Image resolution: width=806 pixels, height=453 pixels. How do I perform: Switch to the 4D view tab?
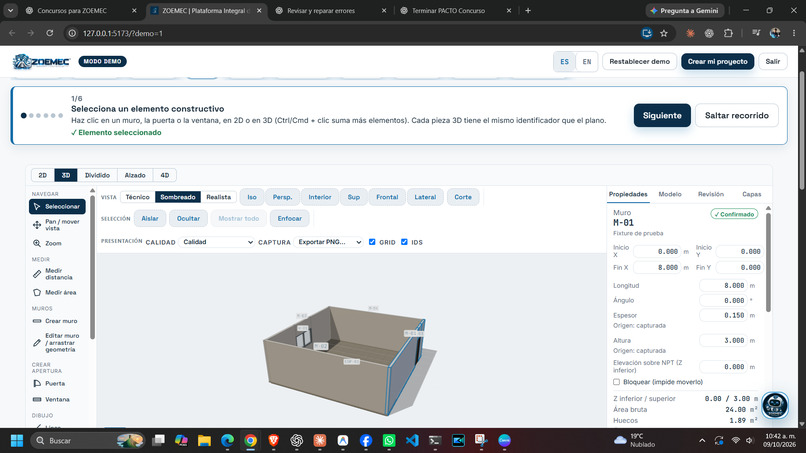[164, 175]
